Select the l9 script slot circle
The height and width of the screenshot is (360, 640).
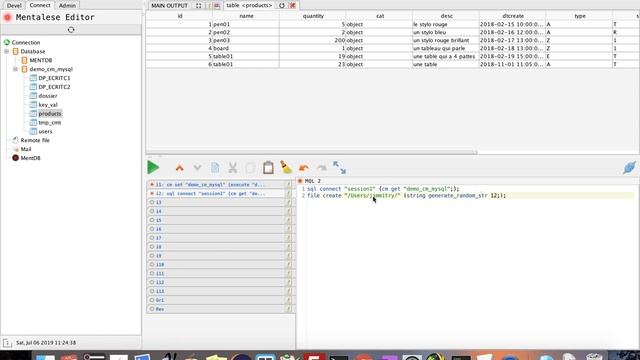tap(152, 256)
